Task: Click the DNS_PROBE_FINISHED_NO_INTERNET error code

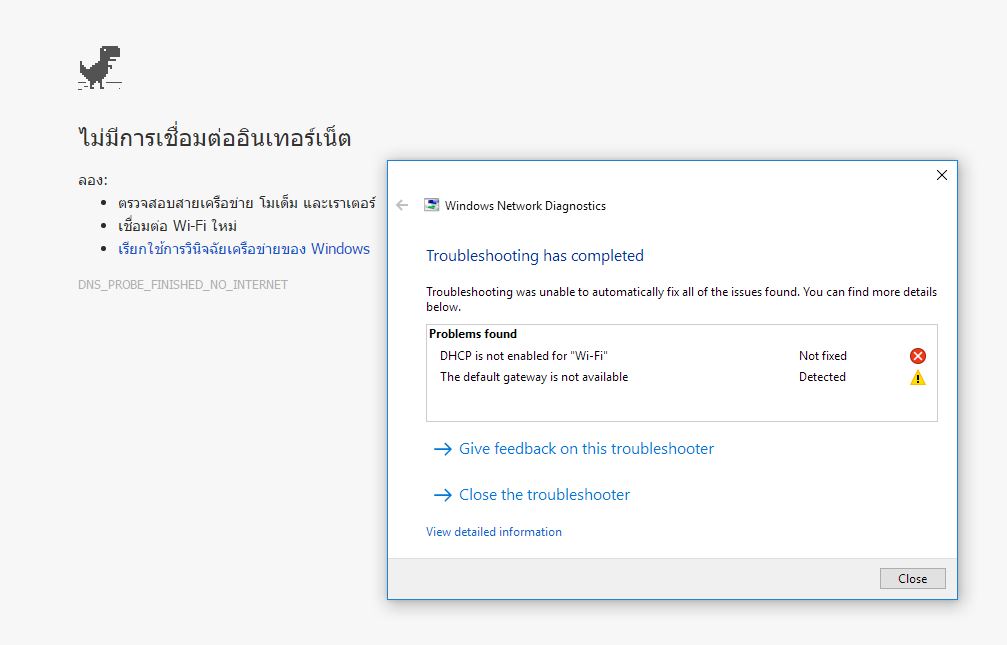Action: [x=183, y=285]
